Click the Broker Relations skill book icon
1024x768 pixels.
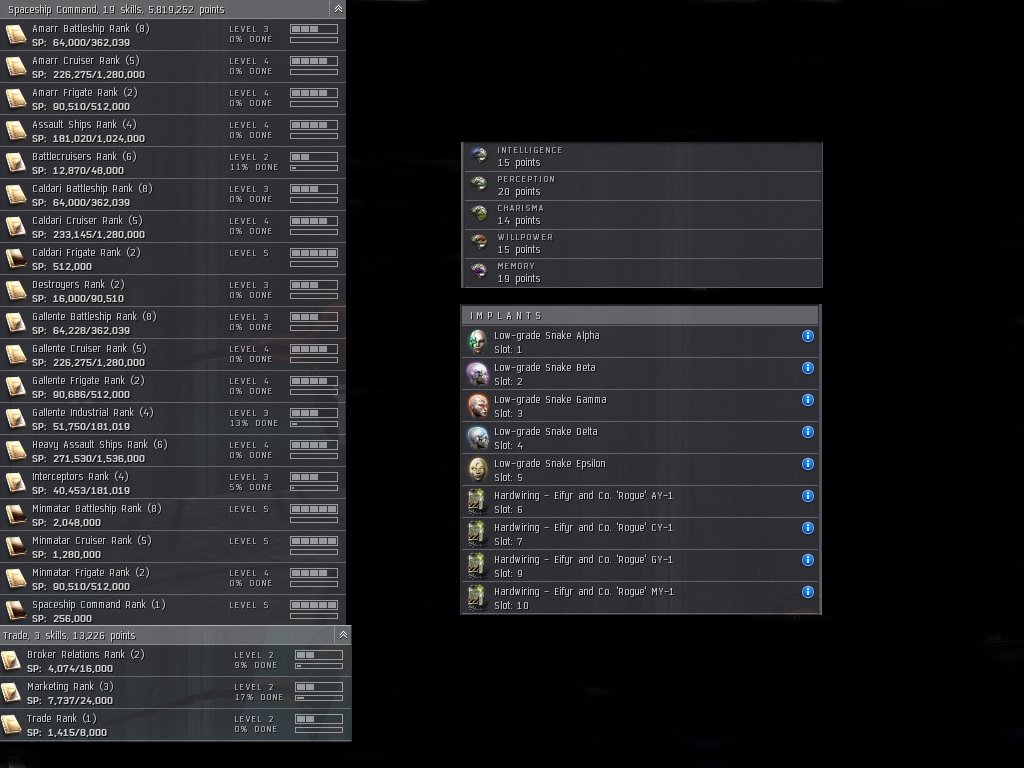(11, 660)
